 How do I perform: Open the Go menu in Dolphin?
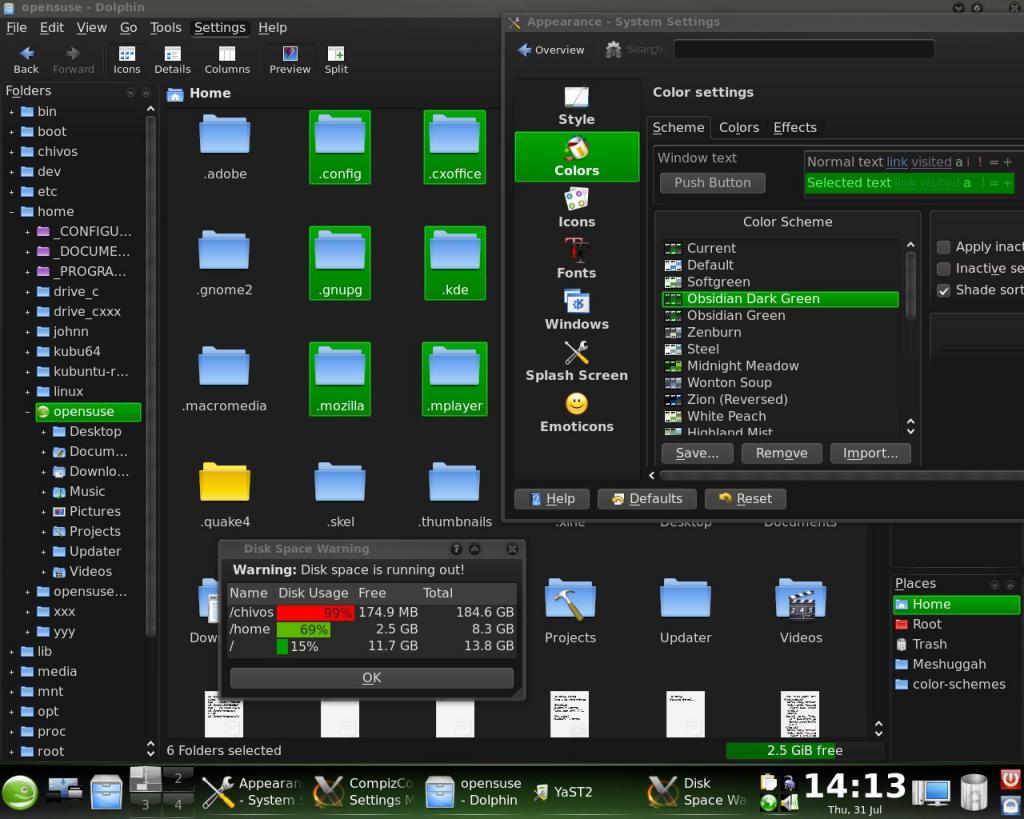(x=129, y=27)
